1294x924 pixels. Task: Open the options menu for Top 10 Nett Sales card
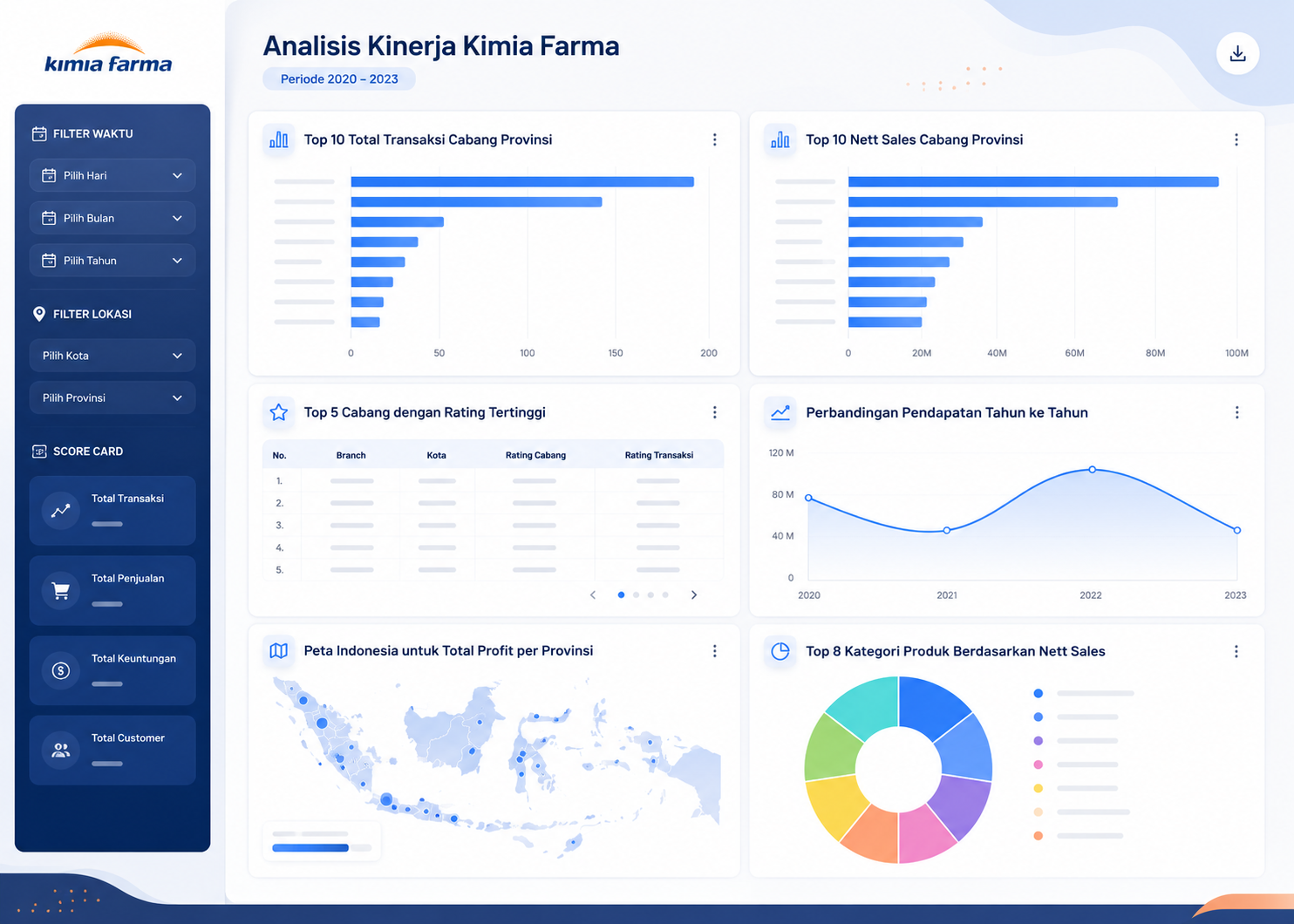(1236, 139)
